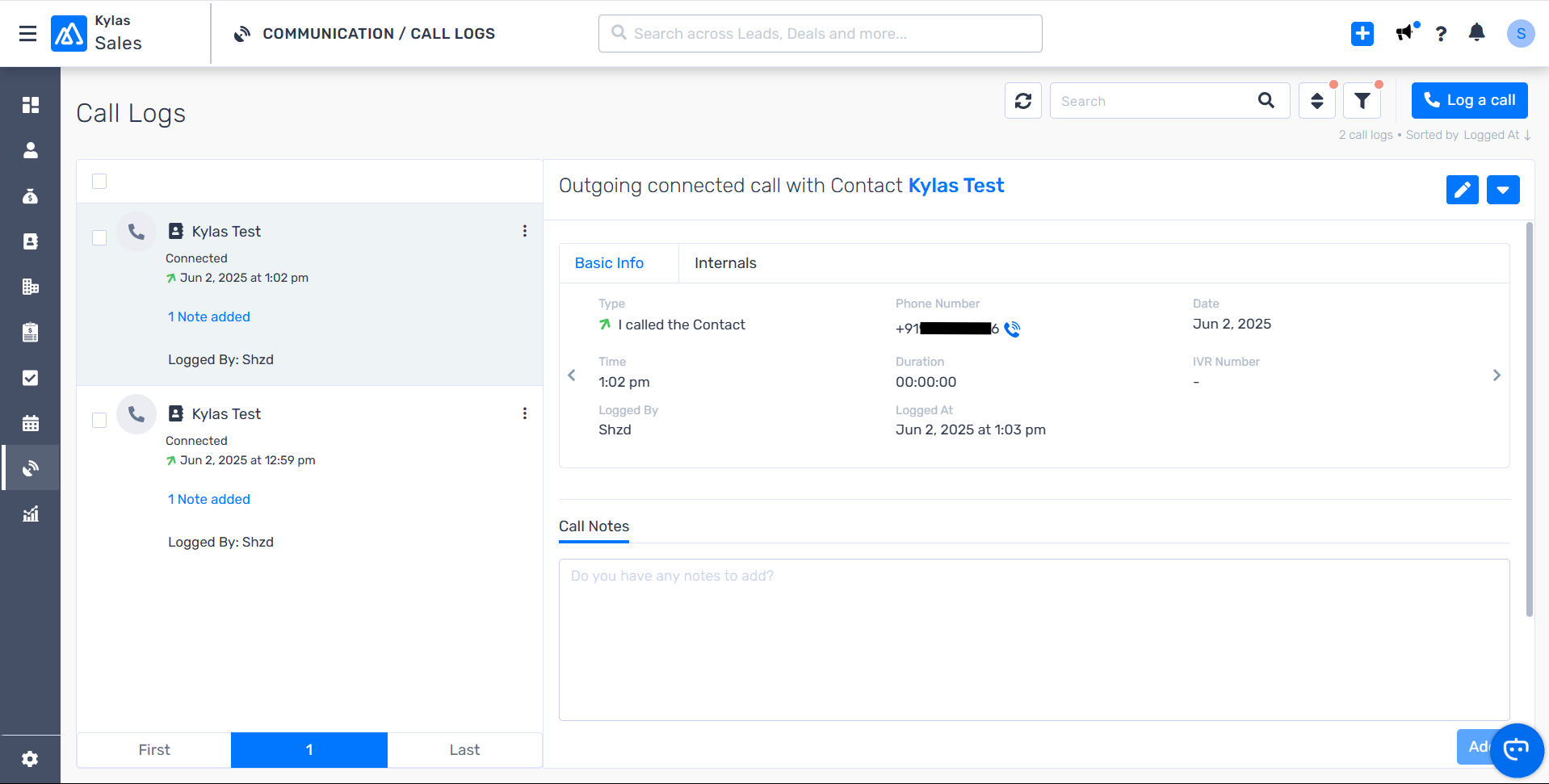Click the Kylas Sales logo
Screen dimensions: 1549x784
point(69,33)
